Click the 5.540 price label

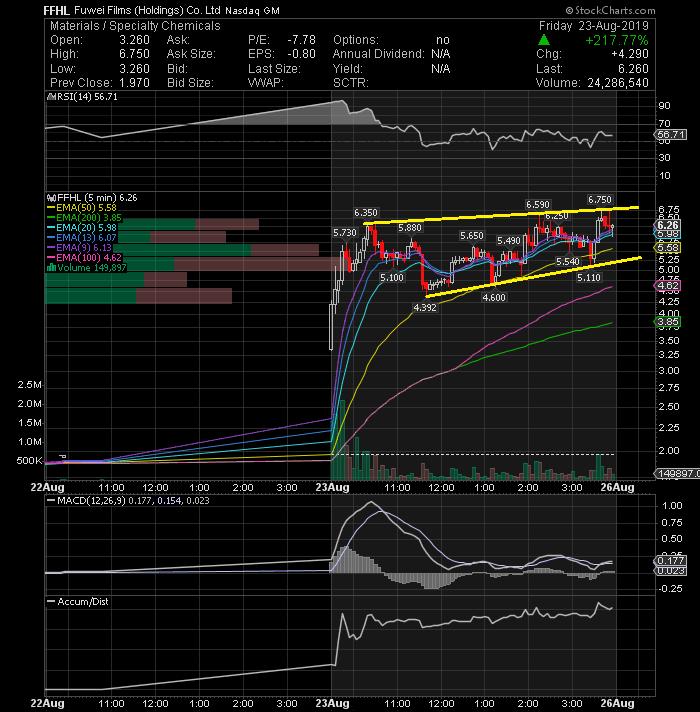(x=568, y=262)
